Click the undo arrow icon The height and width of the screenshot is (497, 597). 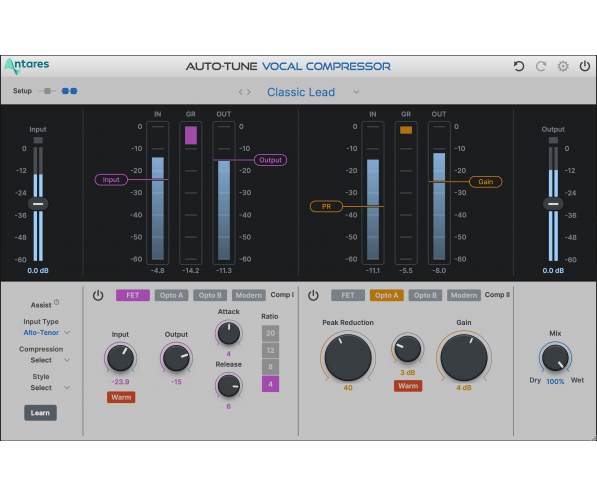pyautogui.click(x=519, y=66)
